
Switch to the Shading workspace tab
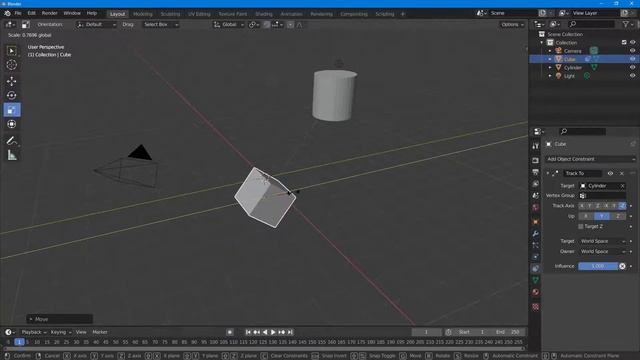pyautogui.click(x=264, y=14)
